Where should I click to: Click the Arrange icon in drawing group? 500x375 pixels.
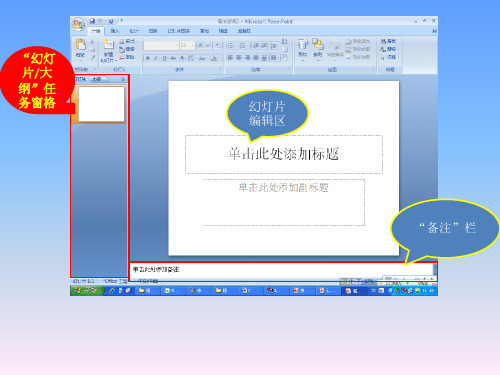tap(318, 44)
